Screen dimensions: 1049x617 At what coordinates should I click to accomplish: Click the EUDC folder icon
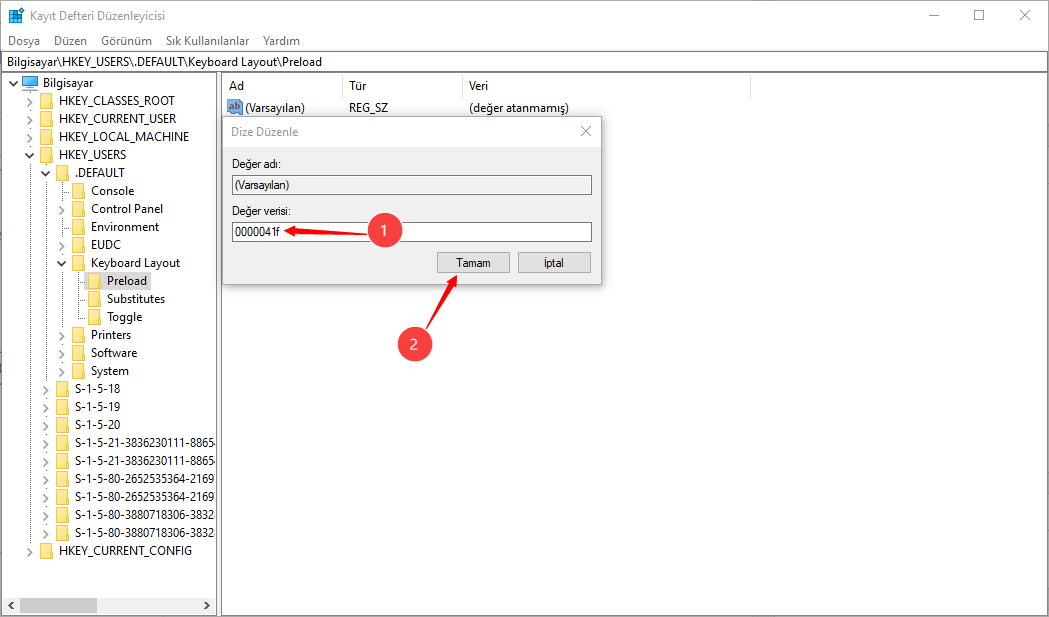78,246
